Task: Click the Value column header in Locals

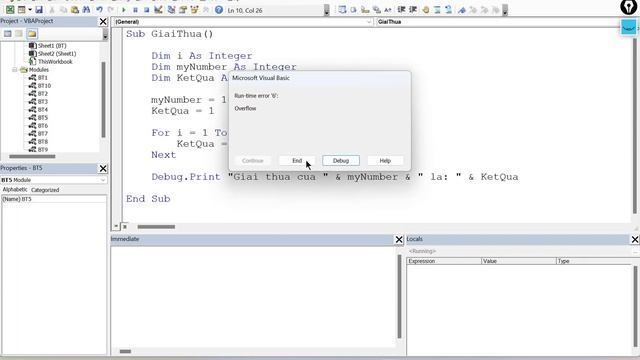Action: [518, 261]
